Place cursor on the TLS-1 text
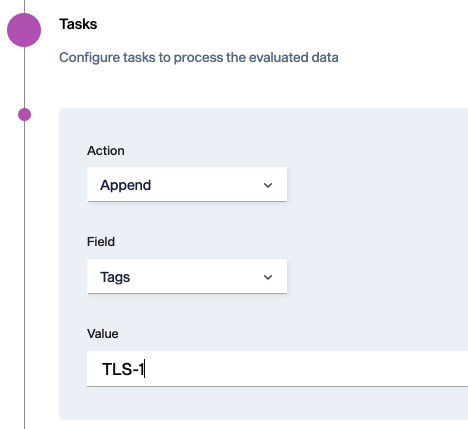This screenshot has height=429, width=468. (123, 369)
